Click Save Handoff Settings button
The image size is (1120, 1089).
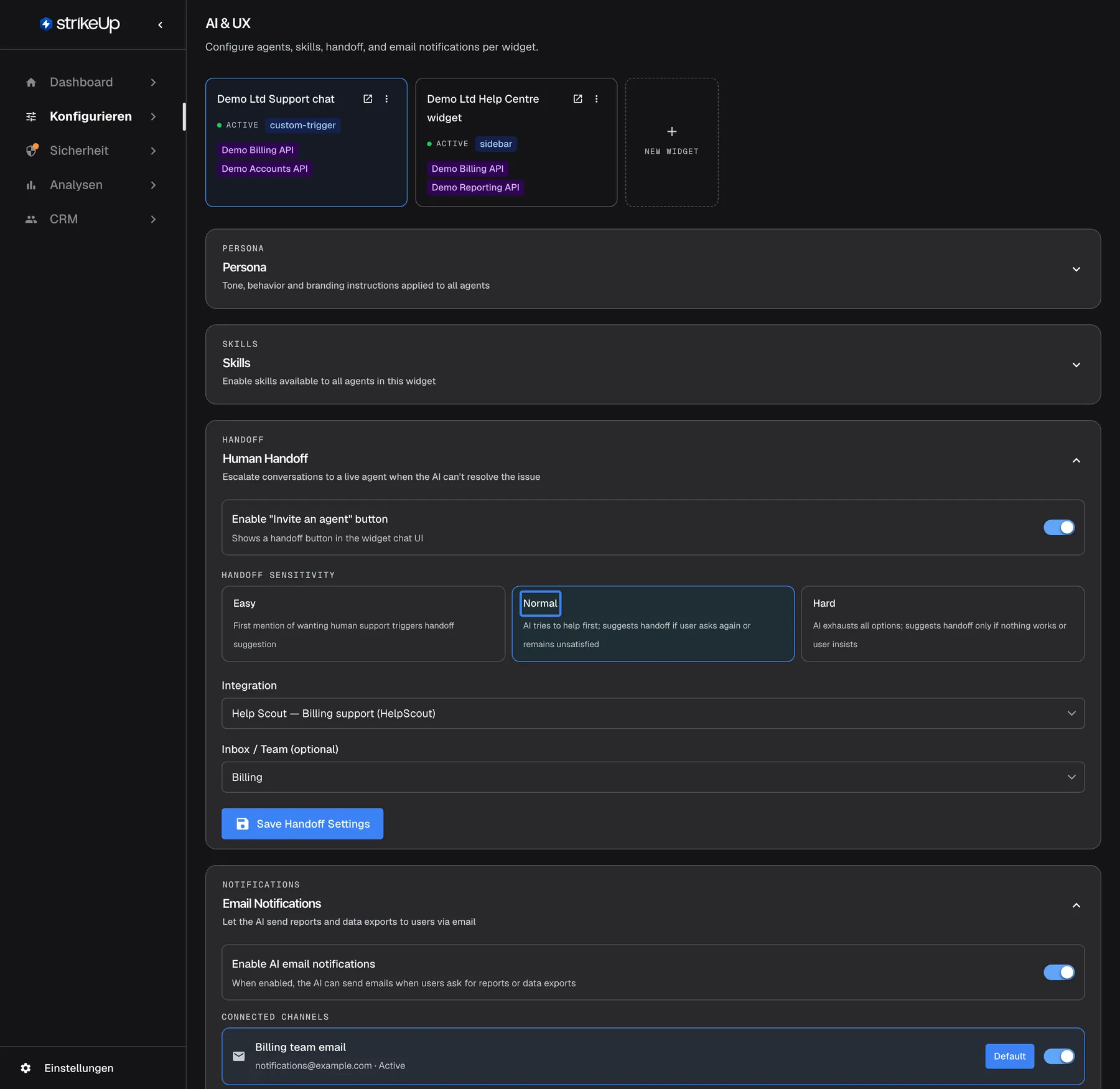point(302,824)
